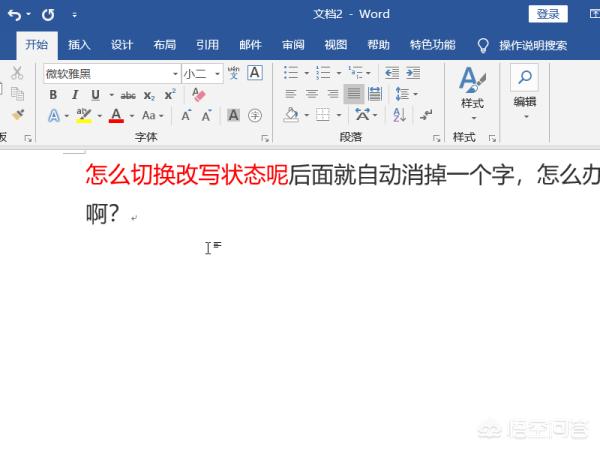Switch to the 插入 ribbon tab
Viewport: 600px width, 450px height.
click(79, 45)
